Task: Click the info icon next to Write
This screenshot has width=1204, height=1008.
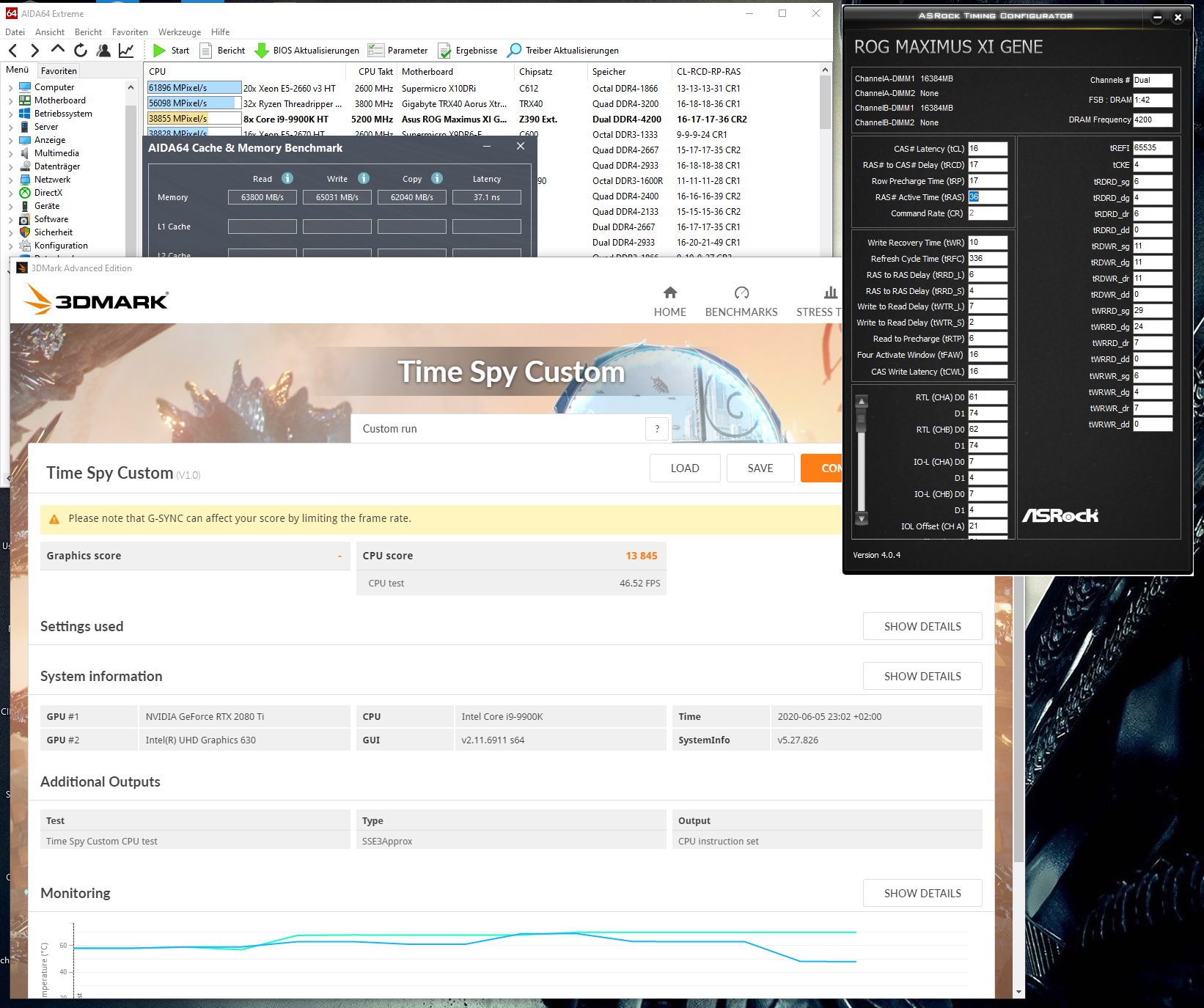Action: click(364, 178)
